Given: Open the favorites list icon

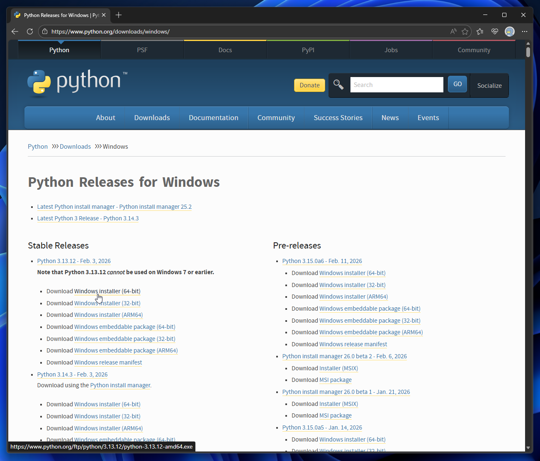Looking at the screenshot, I should [480, 32].
